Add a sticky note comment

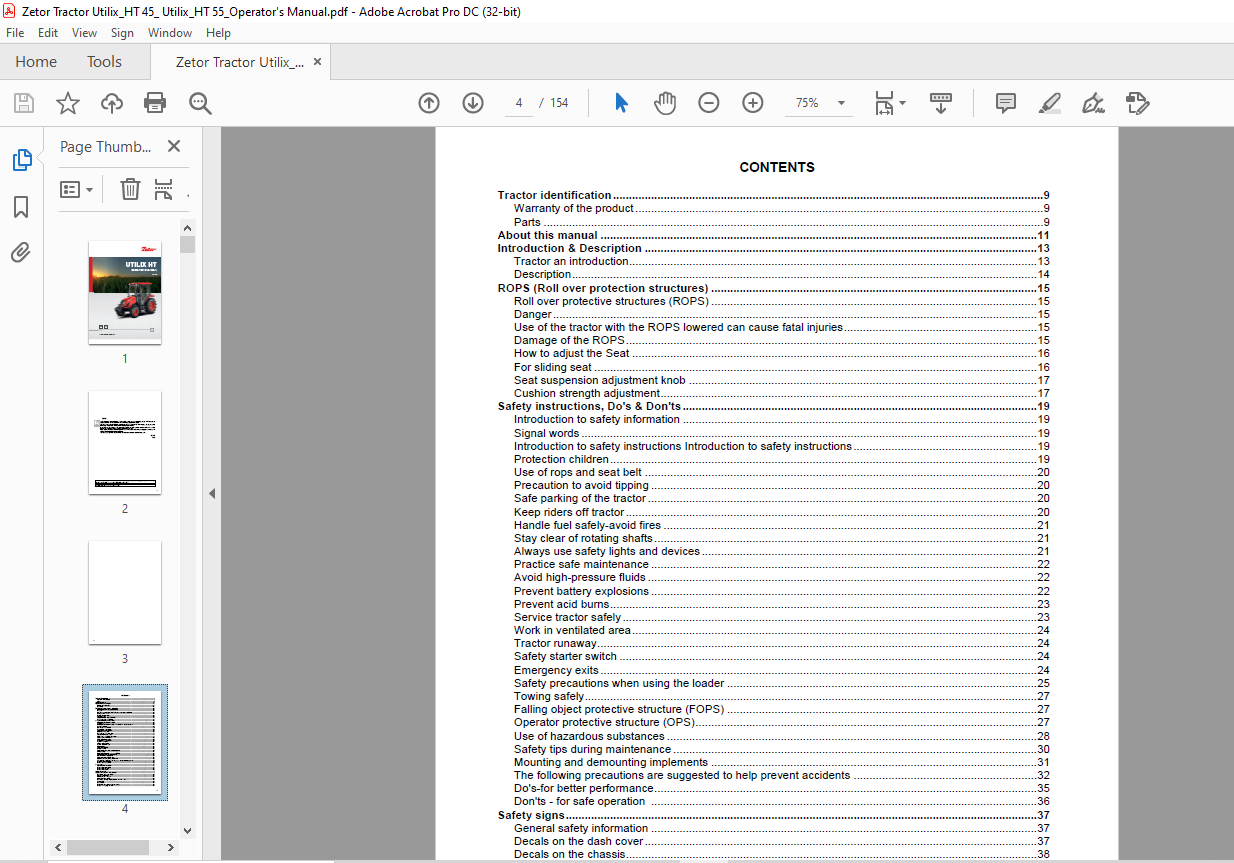(1006, 103)
